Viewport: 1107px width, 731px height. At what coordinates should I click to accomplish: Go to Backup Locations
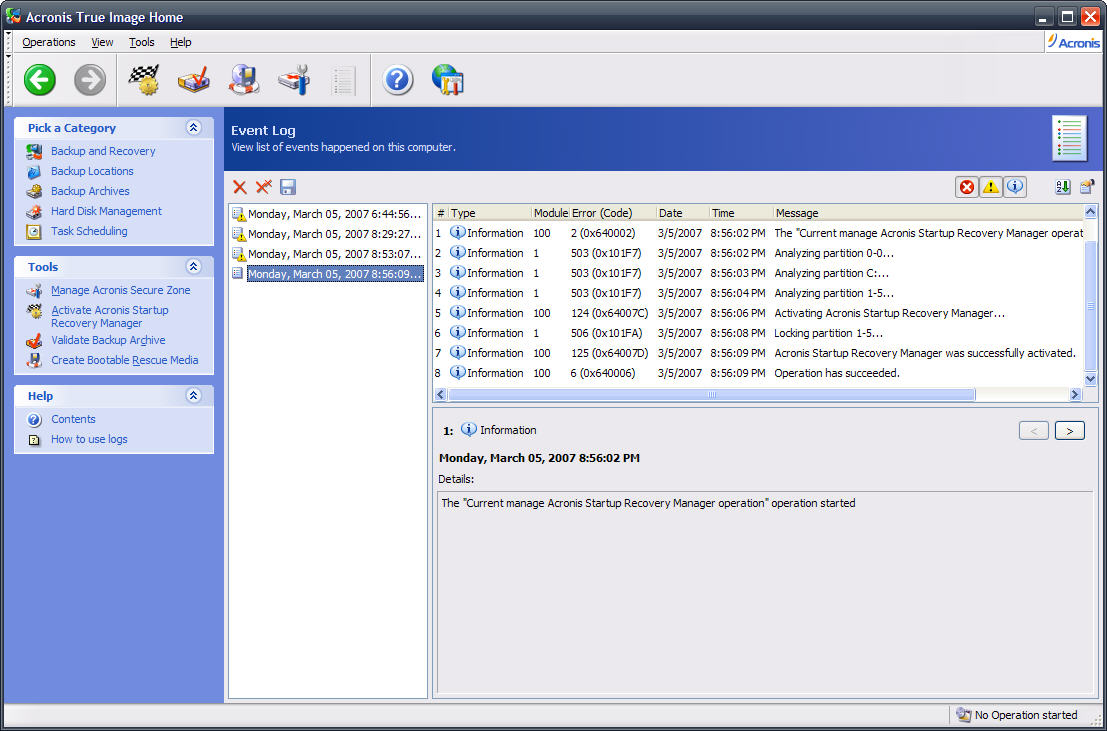click(92, 171)
